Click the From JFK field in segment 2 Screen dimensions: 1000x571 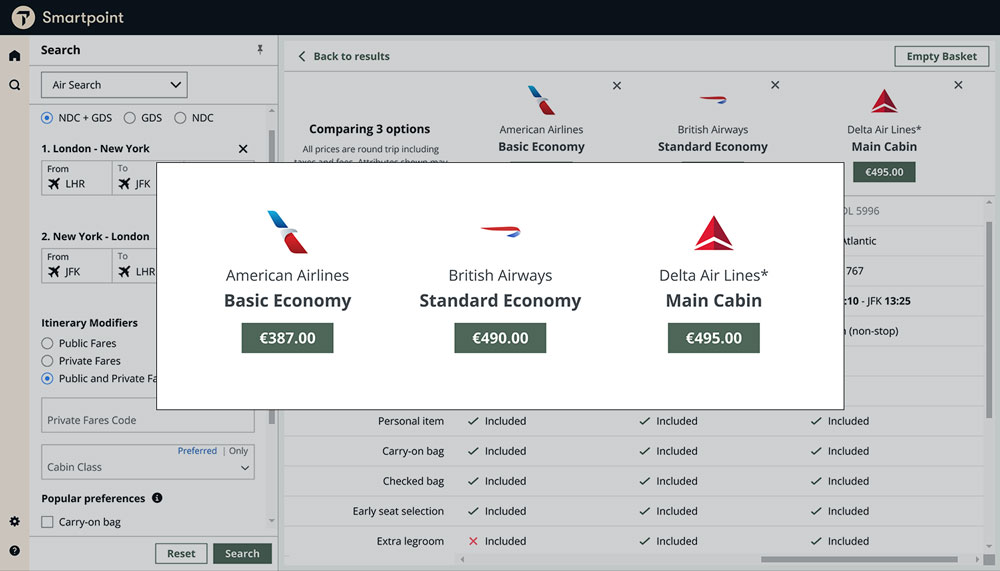[77, 265]
